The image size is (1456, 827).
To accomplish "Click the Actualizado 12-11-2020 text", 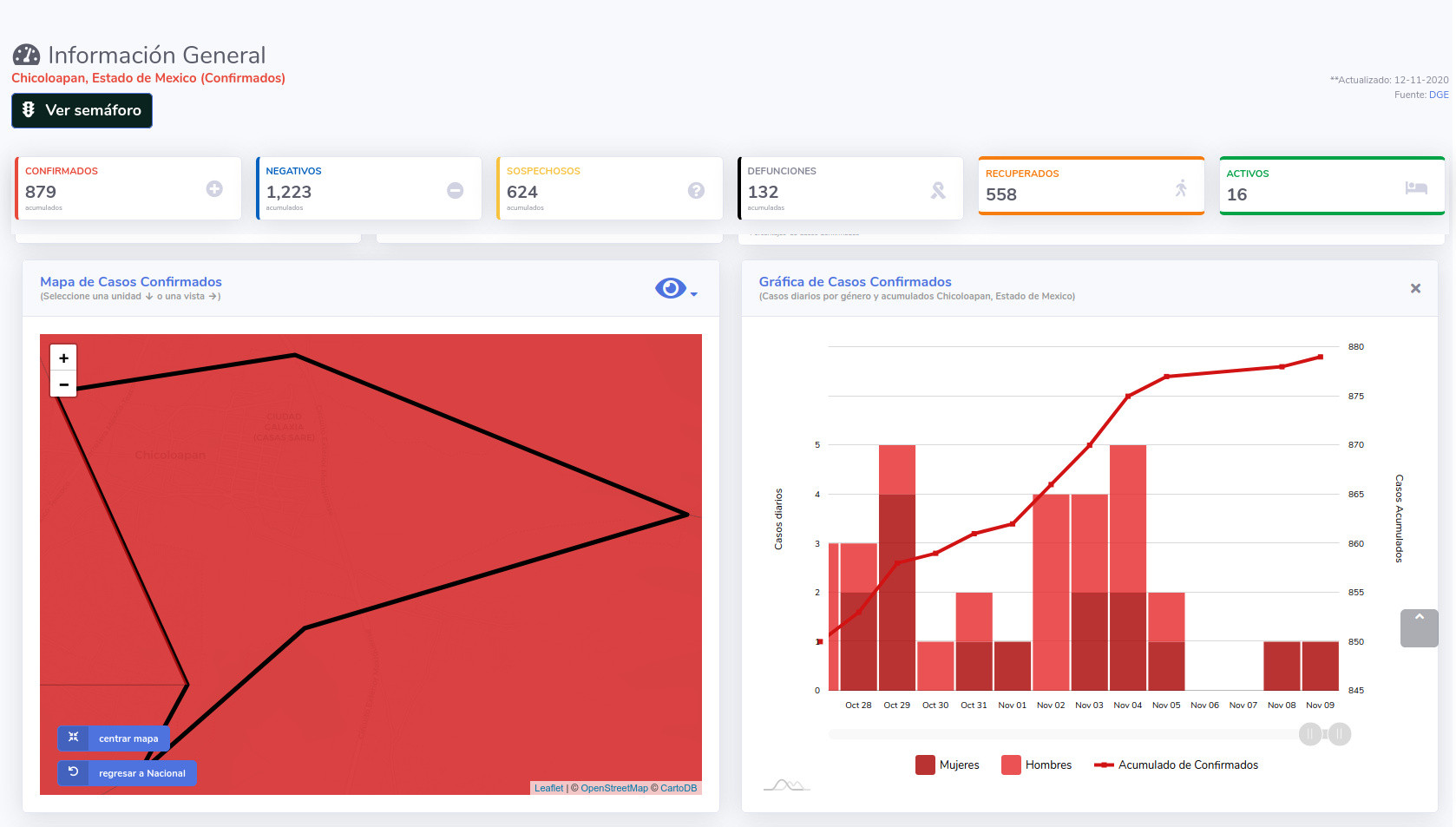I will click(x=1389, y=80).
